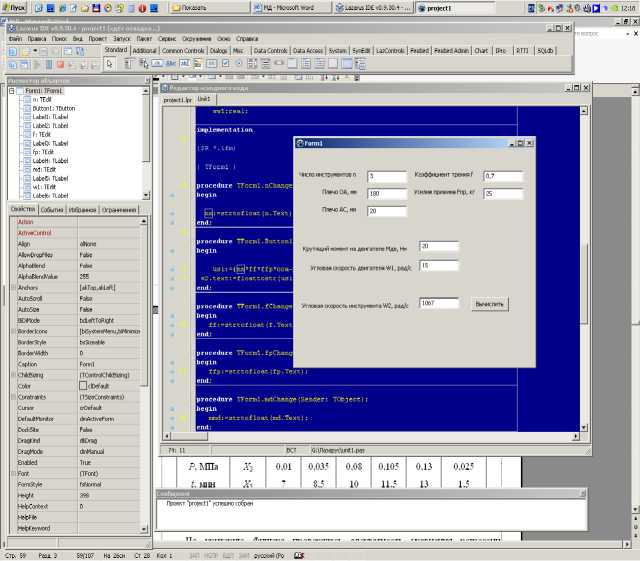Open the Проект menu
This screenshot has height=561, width=640.
coord(96,39)
